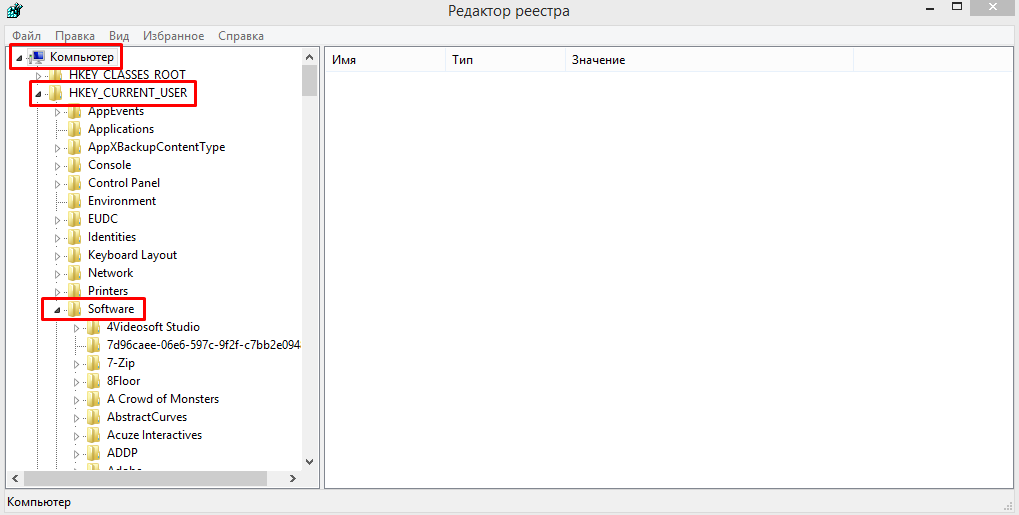This screenshot has width=1019, height=515.
Task: Click the tree scroll down arrow
Action: coord(309,462)
